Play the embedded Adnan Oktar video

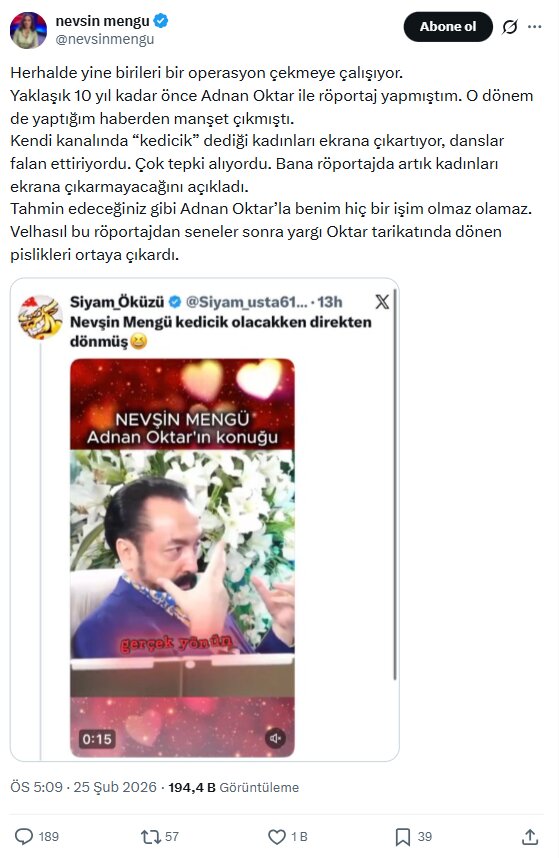(182, 558)
